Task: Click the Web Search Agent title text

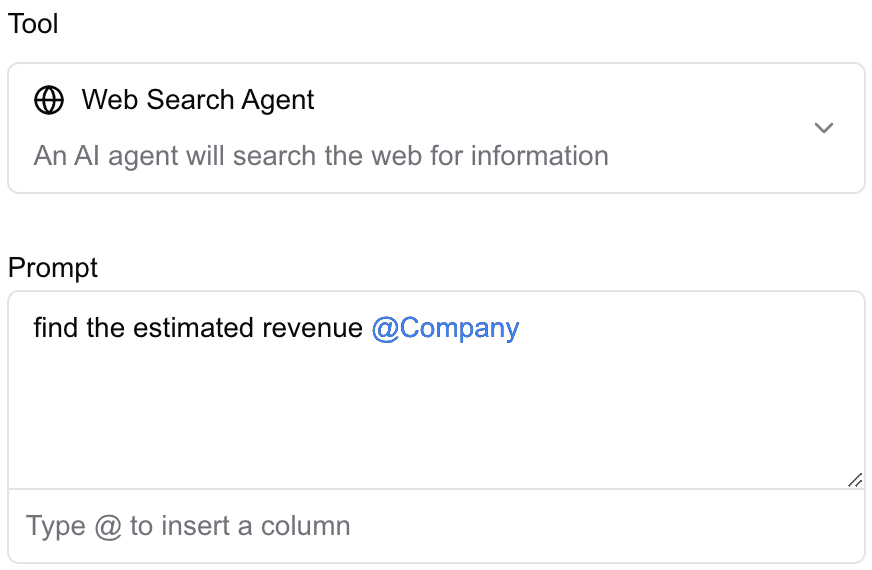Action: pyautogui.click(x=198, y=100)
